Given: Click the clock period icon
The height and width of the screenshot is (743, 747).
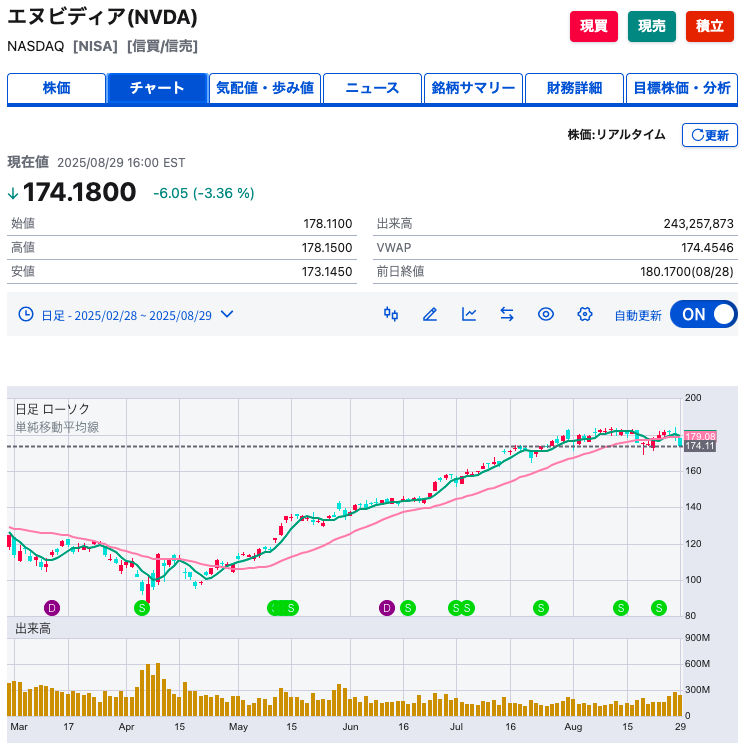Looking at the screenshot, I should (26, 314).
